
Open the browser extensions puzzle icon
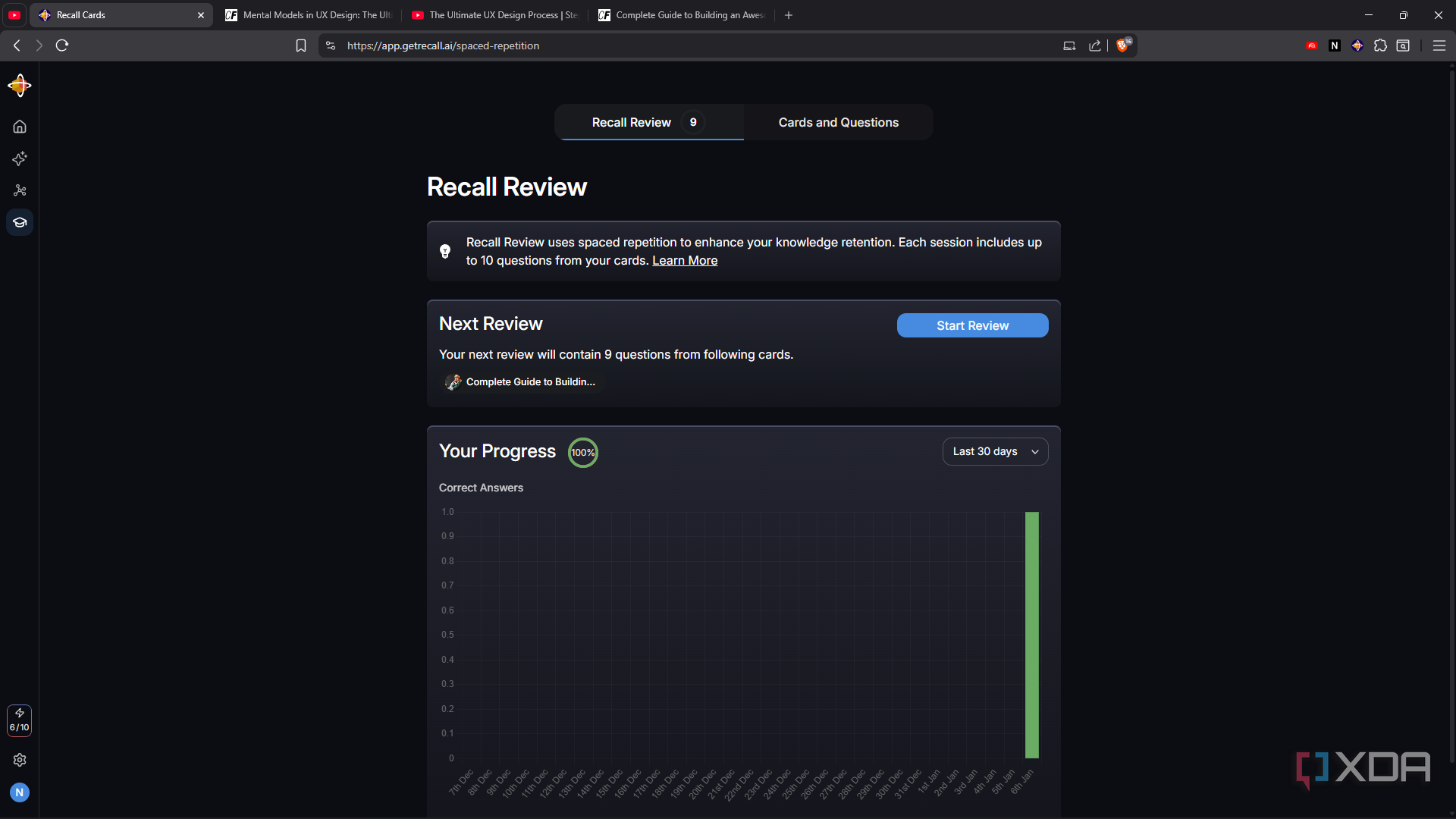pos(1380,45)
